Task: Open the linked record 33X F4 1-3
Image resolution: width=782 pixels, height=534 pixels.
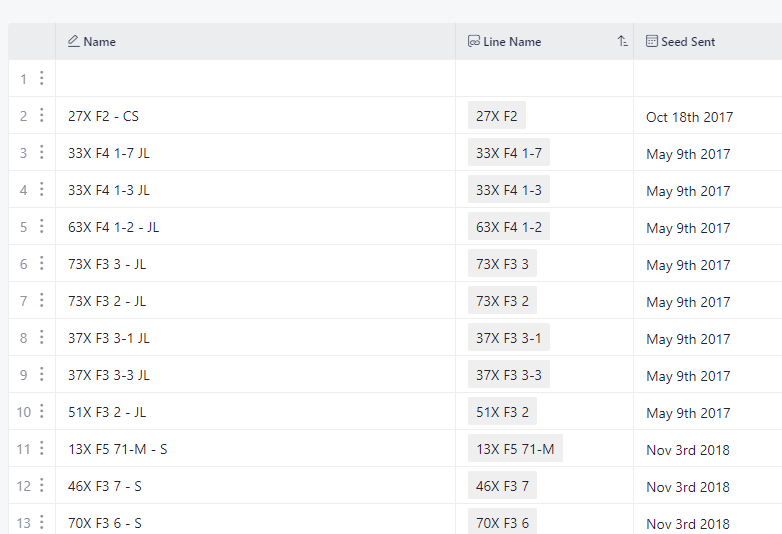Action: [x=509, y=189]
